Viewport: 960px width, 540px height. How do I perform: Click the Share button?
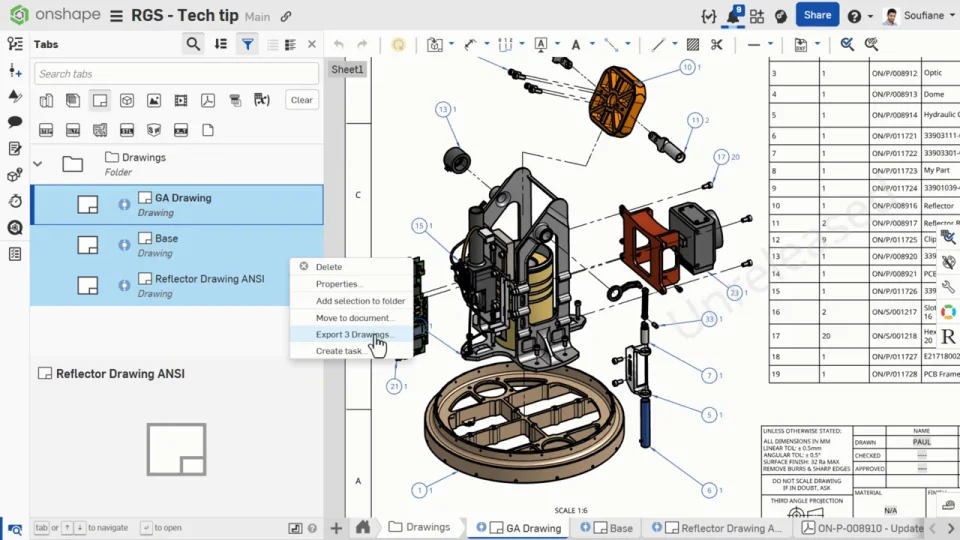pyautogui.click(x=817, y=15)
